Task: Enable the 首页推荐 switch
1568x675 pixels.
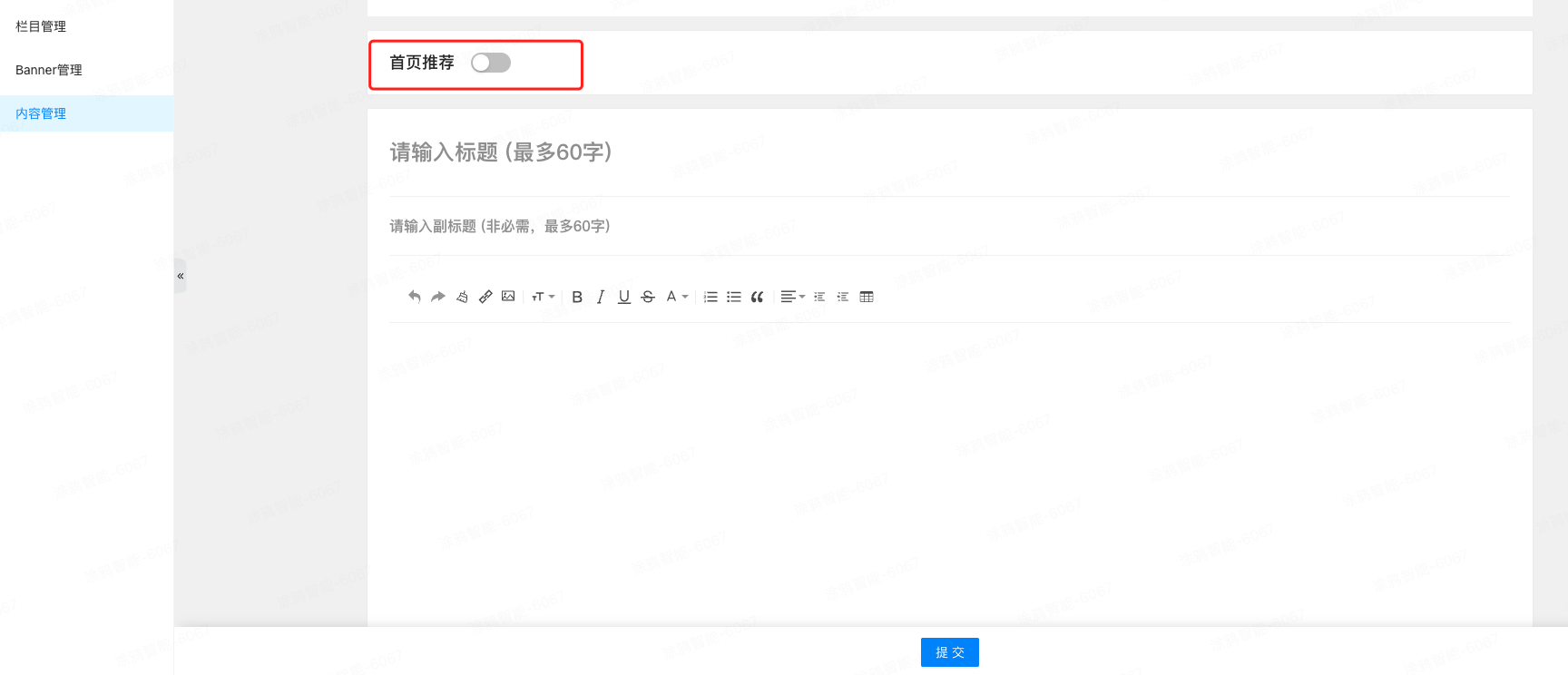Action: 491,63
